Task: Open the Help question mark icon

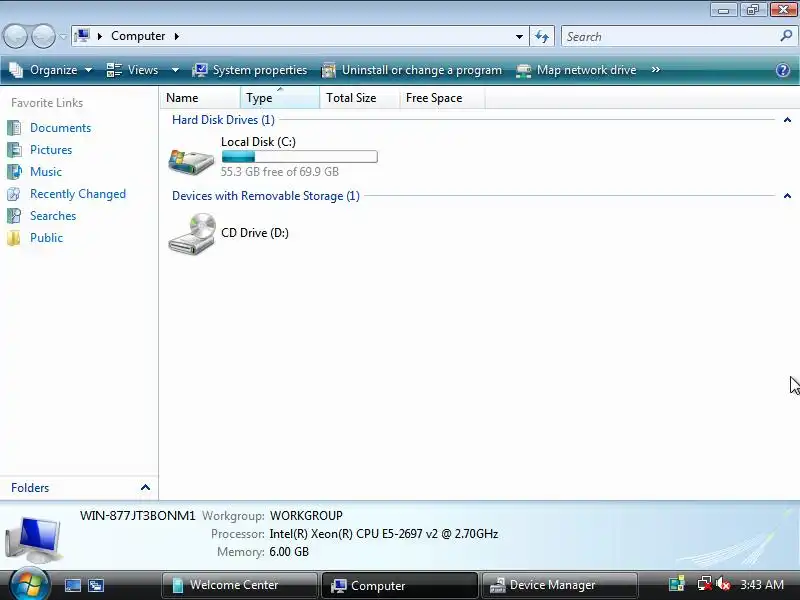Action: click(783, 70)
